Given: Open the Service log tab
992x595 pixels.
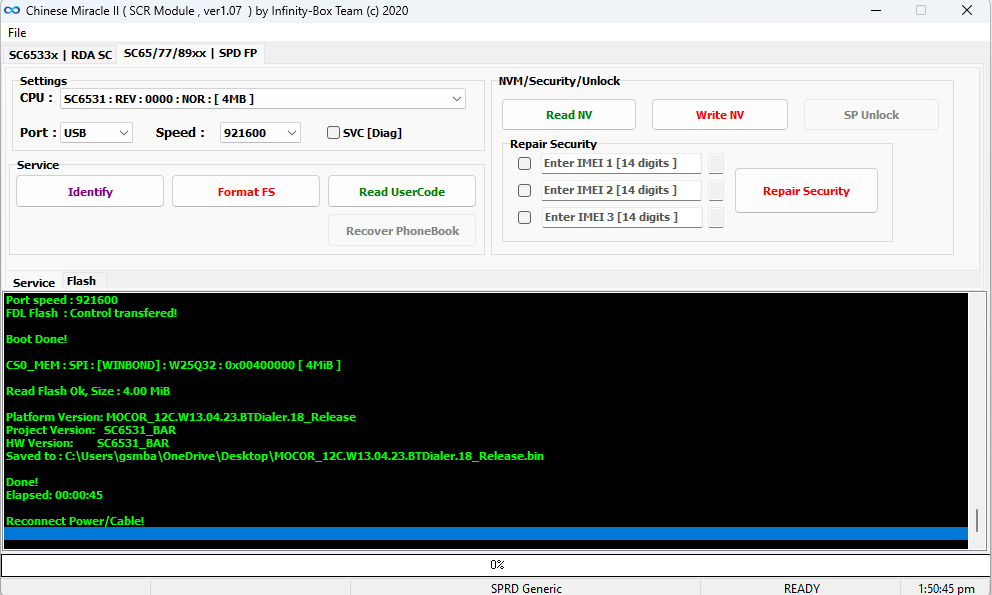Looking at the screenshot, I should (34, 283).
